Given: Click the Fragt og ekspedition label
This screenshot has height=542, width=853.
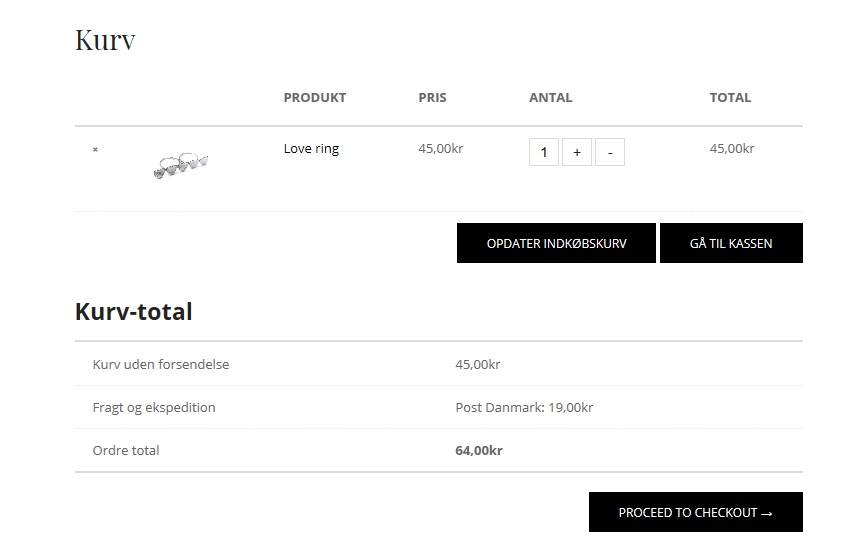Looking at the screenshot, I should tap(154, 408).
